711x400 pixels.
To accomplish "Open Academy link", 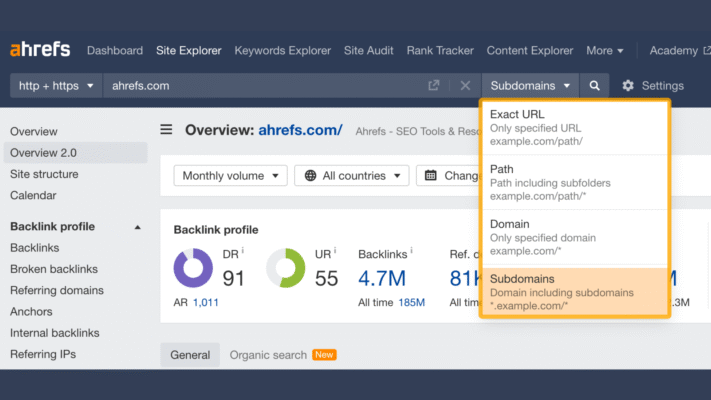I will pos(679,50).
